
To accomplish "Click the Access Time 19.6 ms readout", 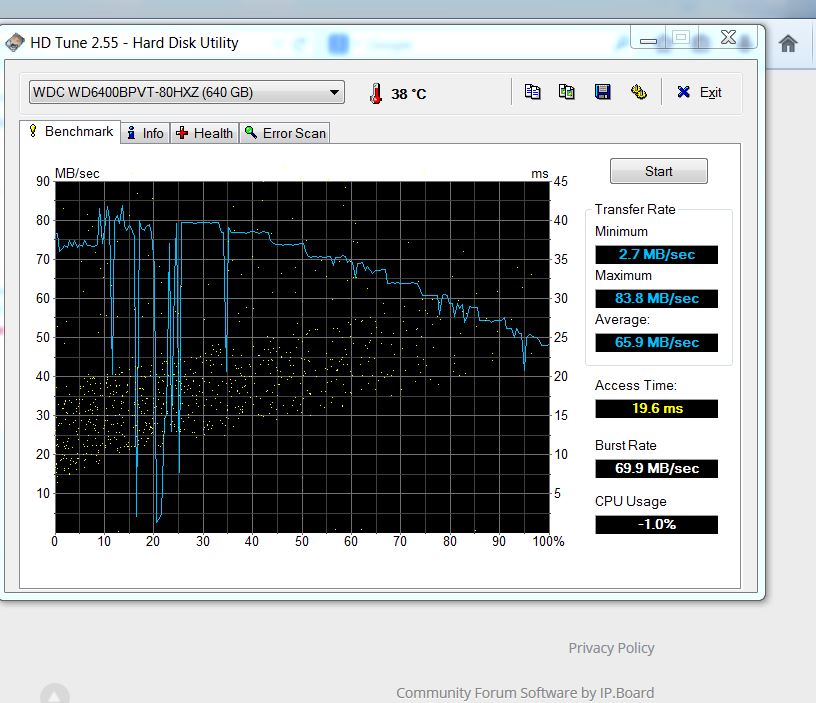I will tap(656, 408).
